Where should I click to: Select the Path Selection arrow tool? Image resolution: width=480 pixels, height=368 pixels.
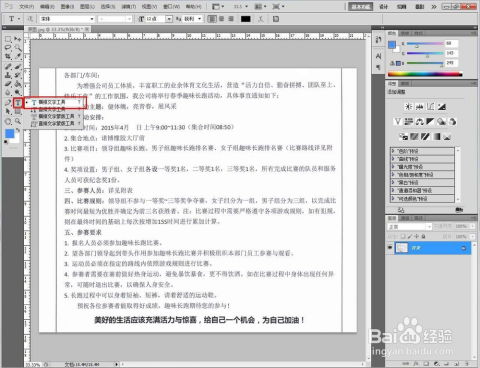click(x=8, y=112)
